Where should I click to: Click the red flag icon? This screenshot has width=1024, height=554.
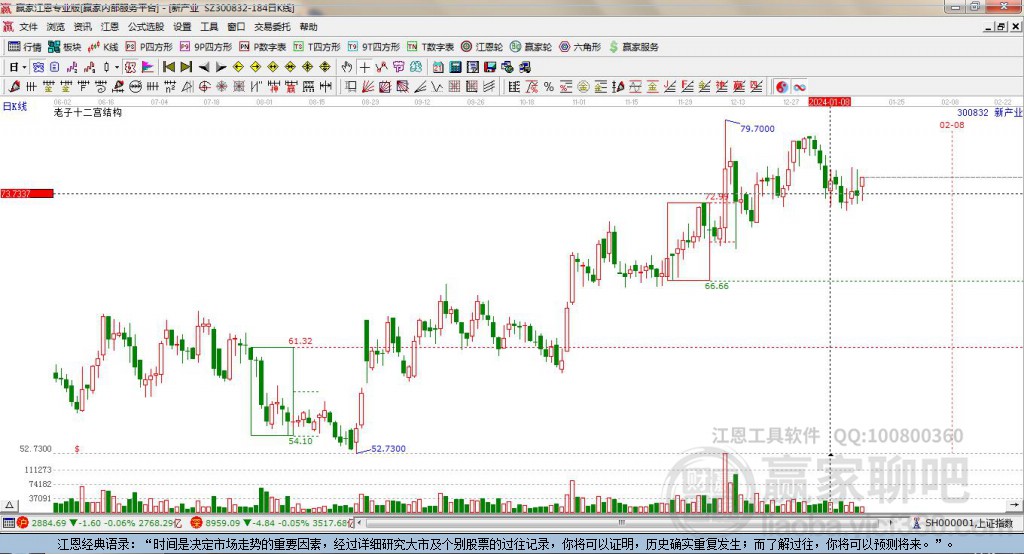(x=148, y=67)
